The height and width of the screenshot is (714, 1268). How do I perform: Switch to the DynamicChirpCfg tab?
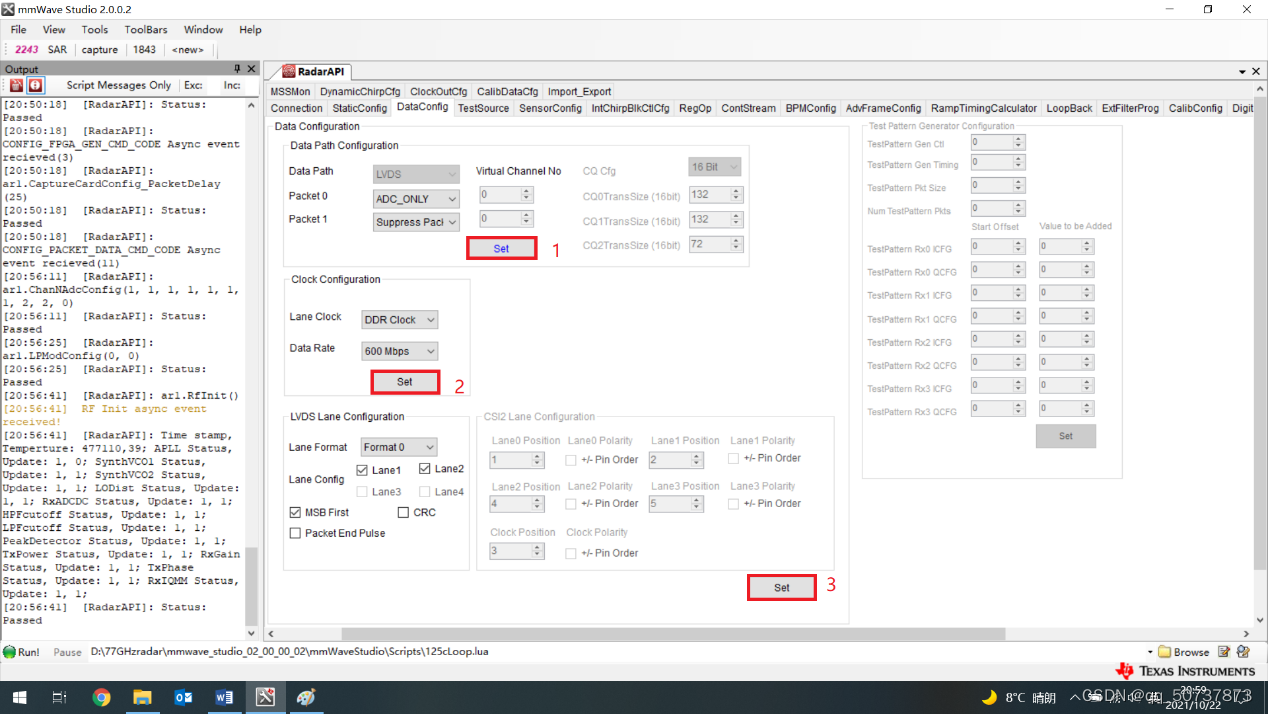(360, 91)
